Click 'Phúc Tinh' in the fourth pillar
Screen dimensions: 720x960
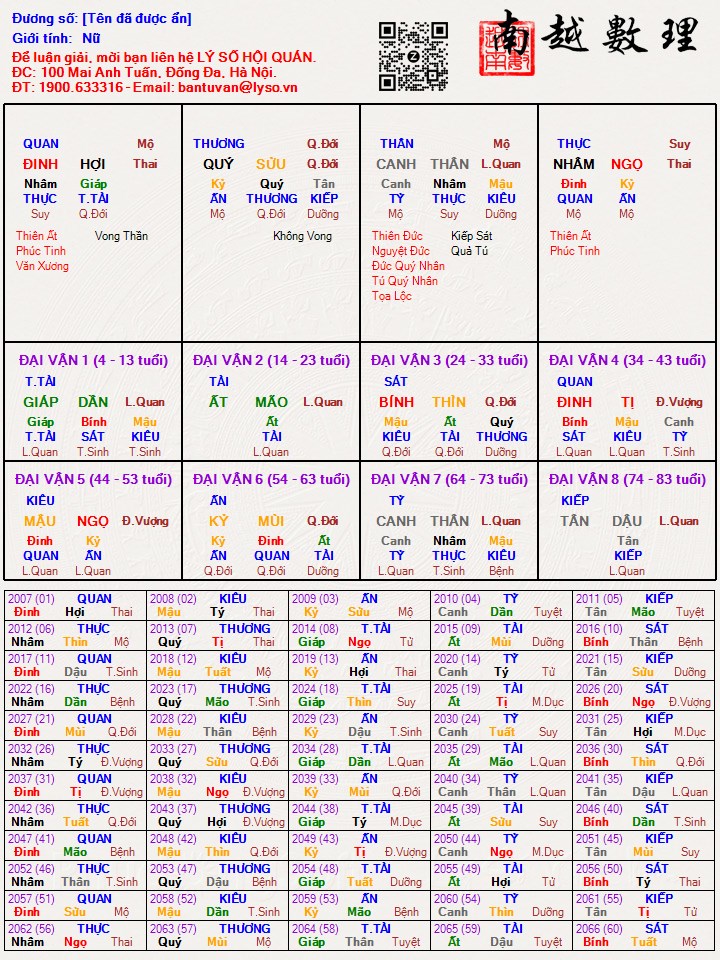pyautogui.click(x=575, y=250)
